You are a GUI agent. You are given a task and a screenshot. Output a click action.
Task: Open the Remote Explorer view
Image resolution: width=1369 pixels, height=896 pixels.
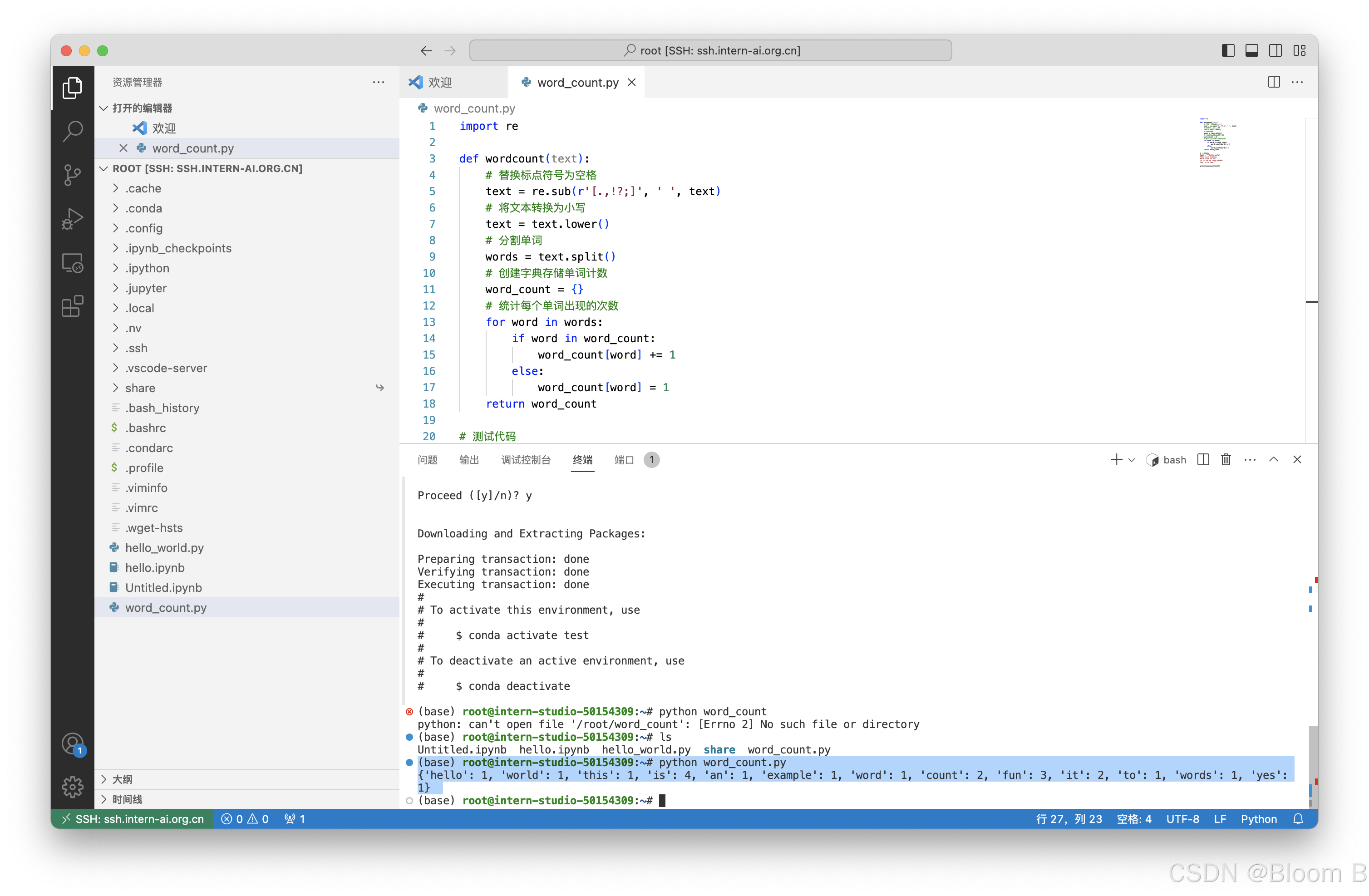coord(73,263)
